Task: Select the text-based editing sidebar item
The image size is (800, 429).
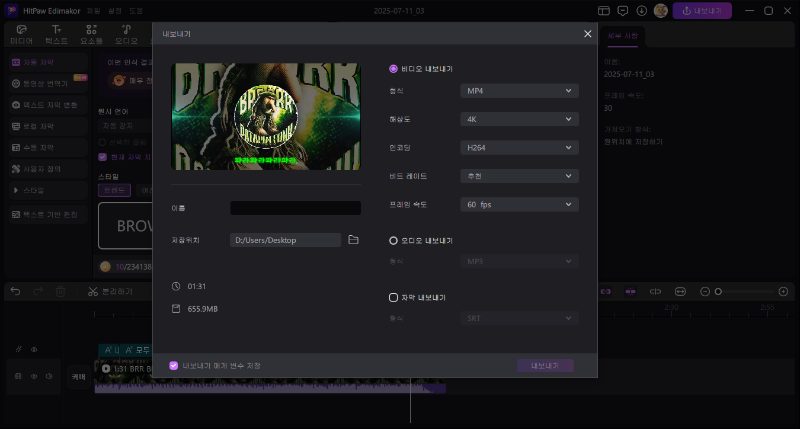Action: click(x=48, y=215)
